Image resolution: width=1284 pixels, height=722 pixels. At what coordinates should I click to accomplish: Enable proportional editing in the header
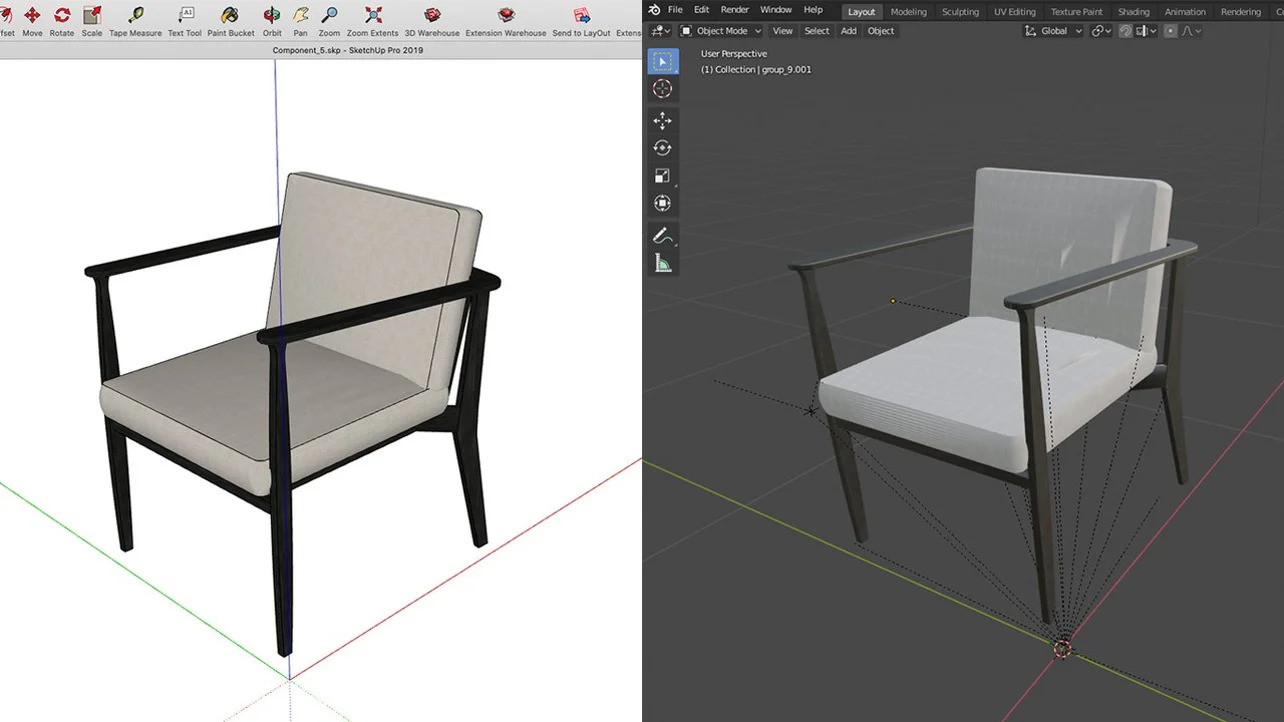[1170, 30]
